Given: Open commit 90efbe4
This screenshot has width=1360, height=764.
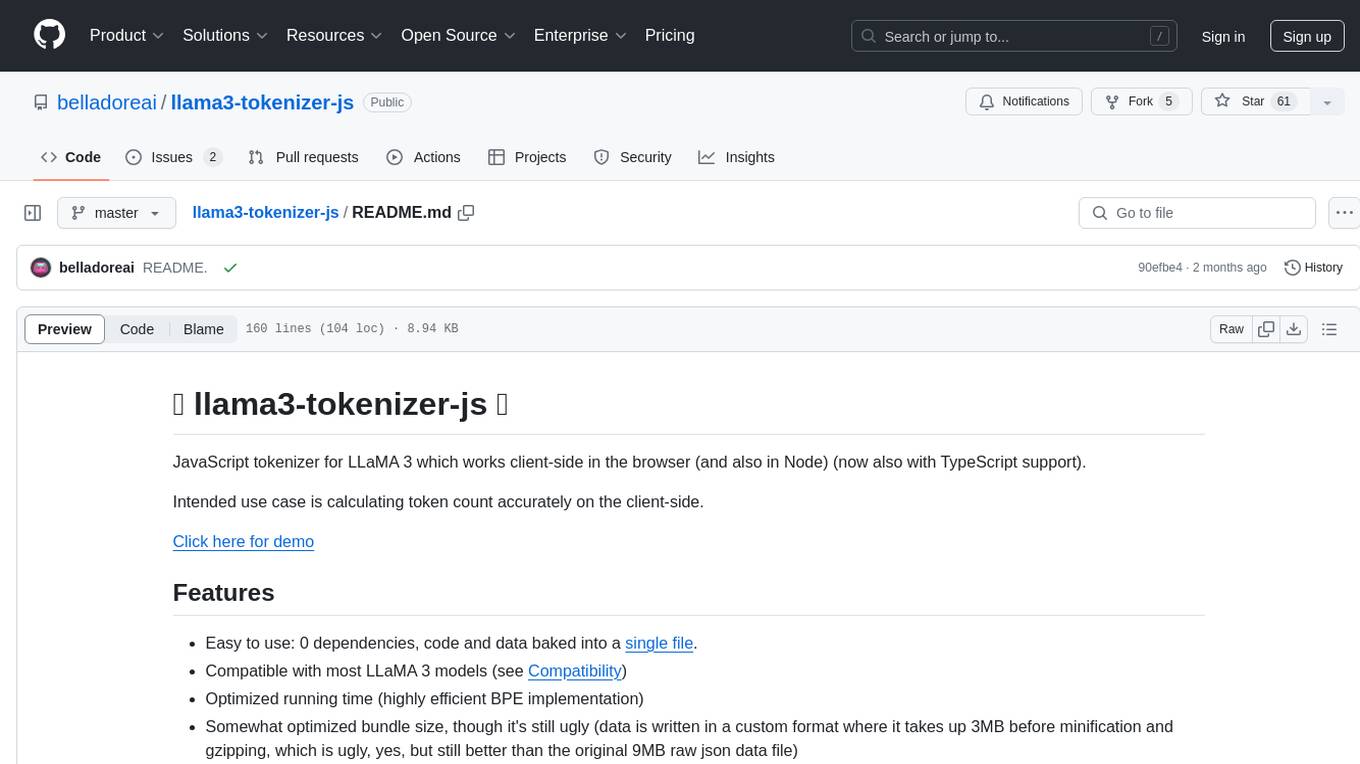Looking at the screenshot, I should pyautogui.click(x=1160, y=268).
